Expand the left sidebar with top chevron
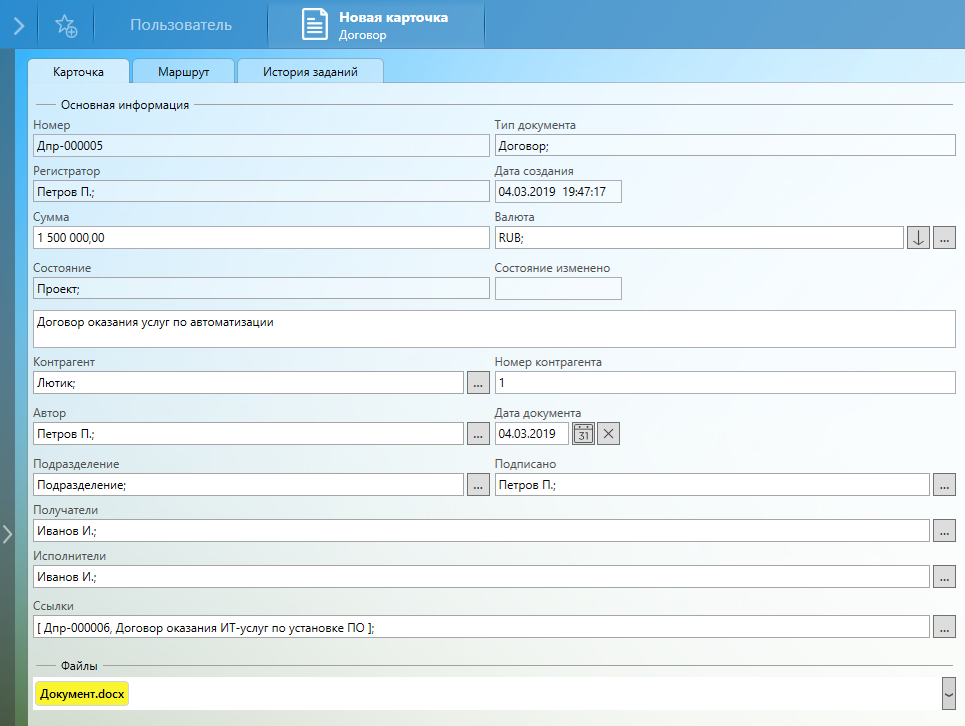This screenshot has height=726, width=965. pos(18,25)
